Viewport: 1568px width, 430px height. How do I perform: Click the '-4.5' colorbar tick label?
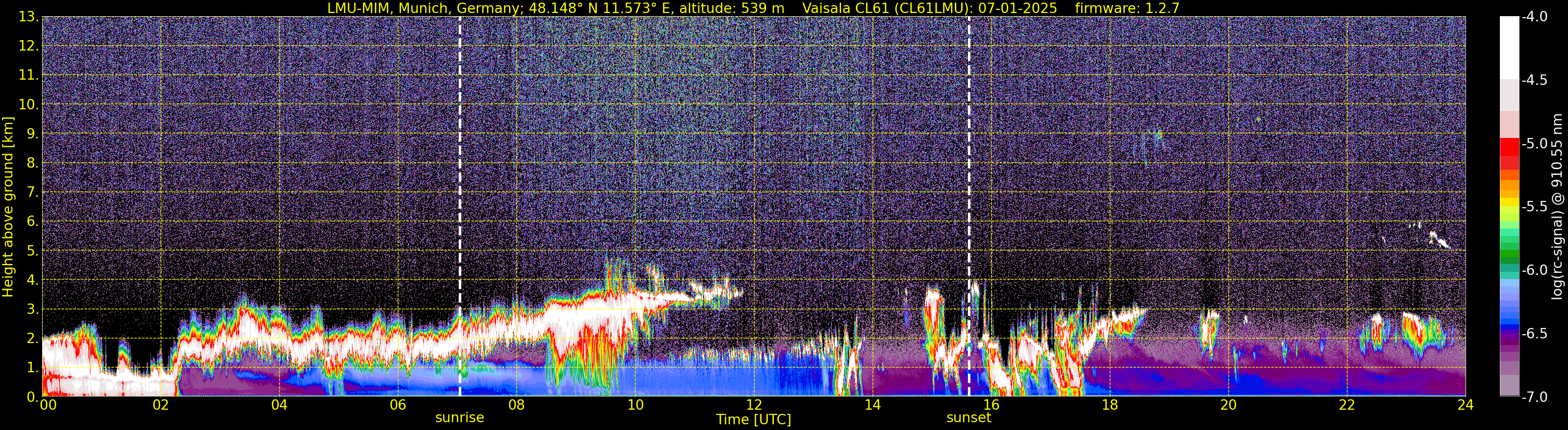(x=1534, y=80)
